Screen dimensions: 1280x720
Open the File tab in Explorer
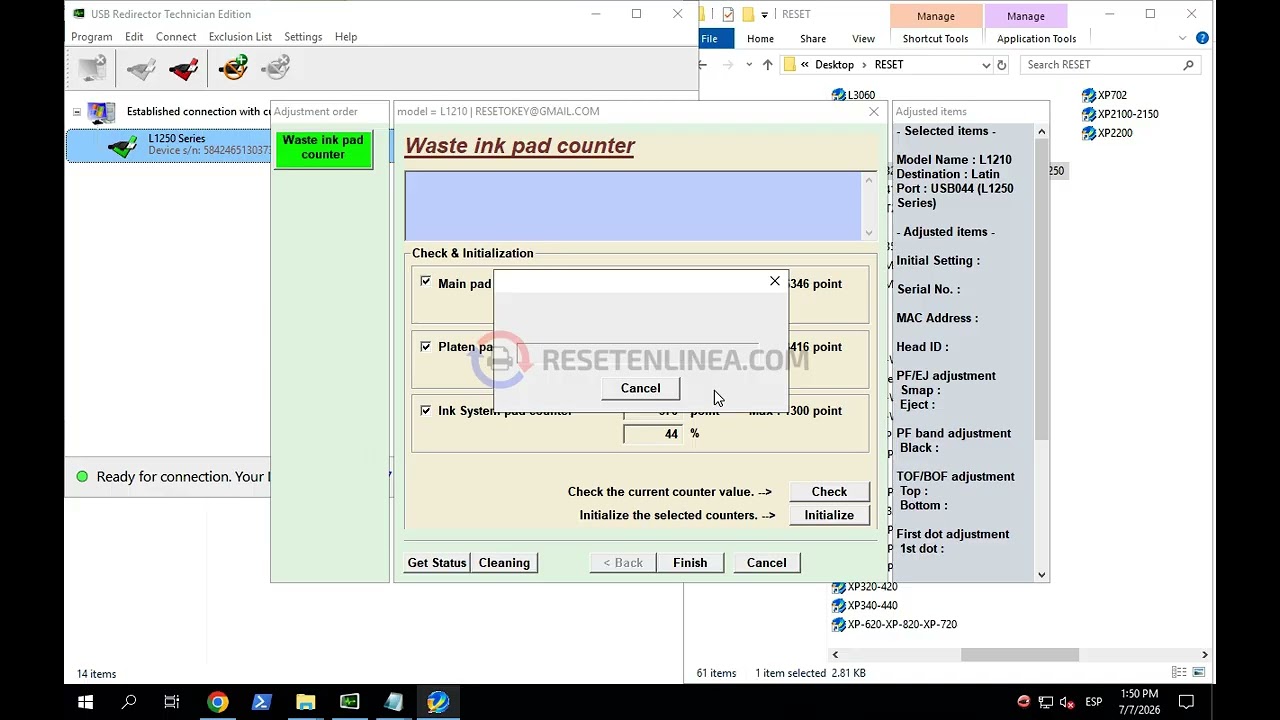tap(709, 39)
